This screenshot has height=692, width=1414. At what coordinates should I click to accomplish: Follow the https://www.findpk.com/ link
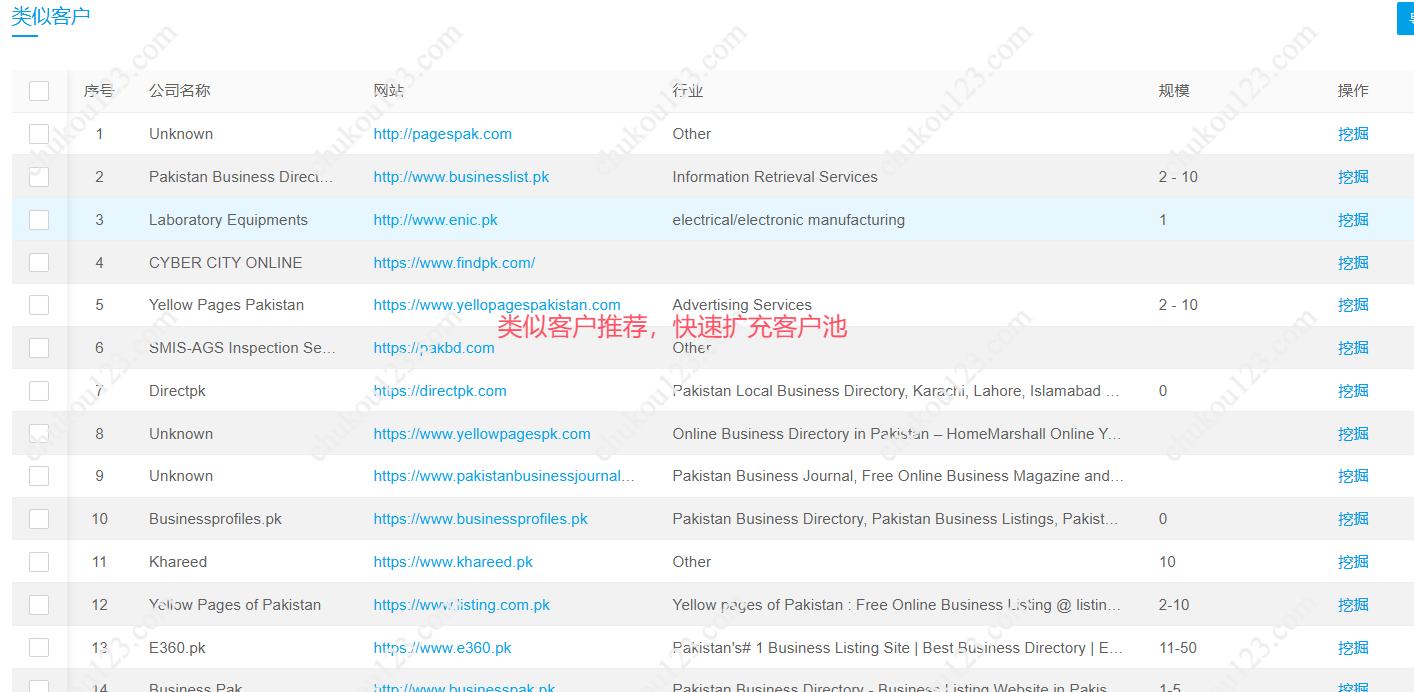point(454,263)
